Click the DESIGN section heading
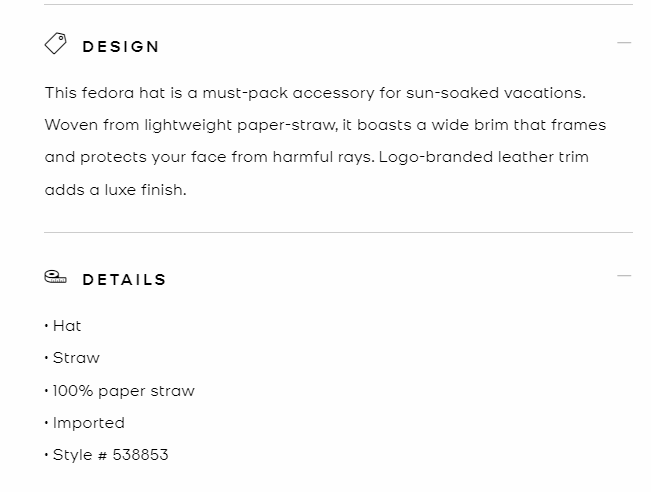Image resolution: width=651 pixels, height=492 pixels. pos(121,47)
